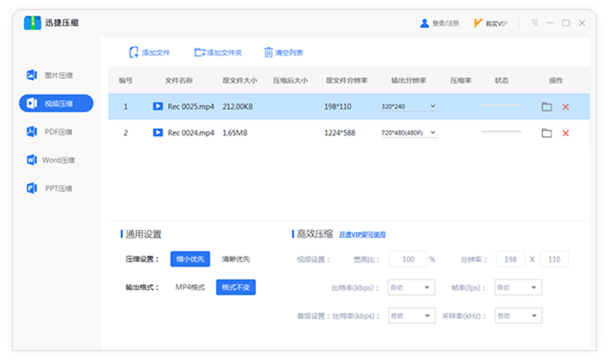Click 文件名称 column header
Viewport: 610px width, 360px height.
(x=179, y=81)
